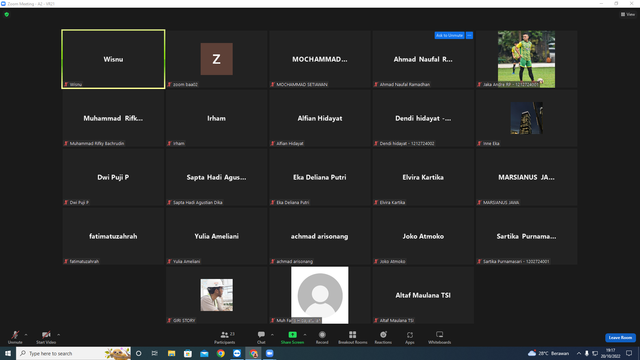Click the Unmute microphone icon
The image size is (640, 360).
point(15,335)
